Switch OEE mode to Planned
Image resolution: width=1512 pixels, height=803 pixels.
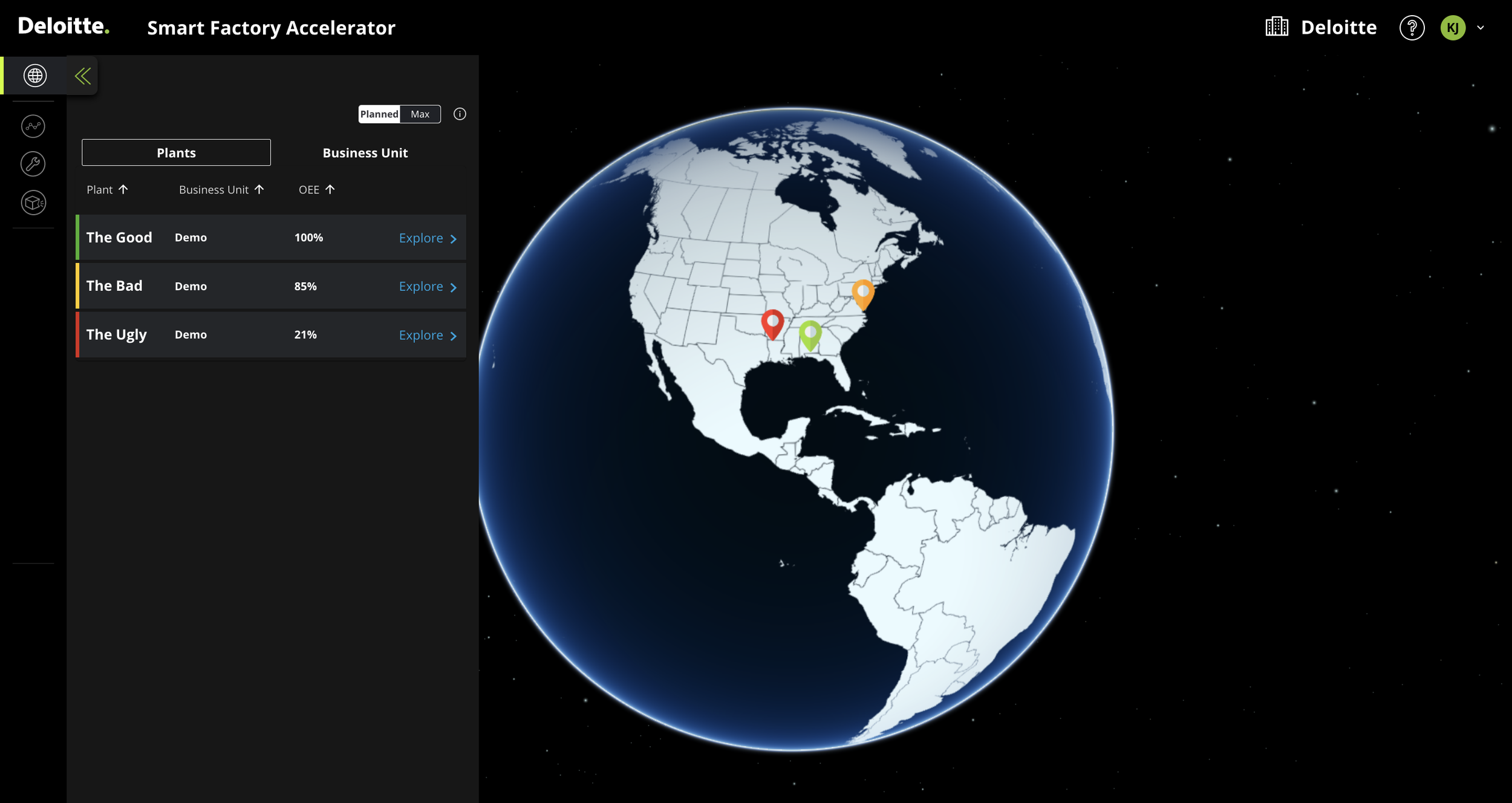(x=379, y=114)
